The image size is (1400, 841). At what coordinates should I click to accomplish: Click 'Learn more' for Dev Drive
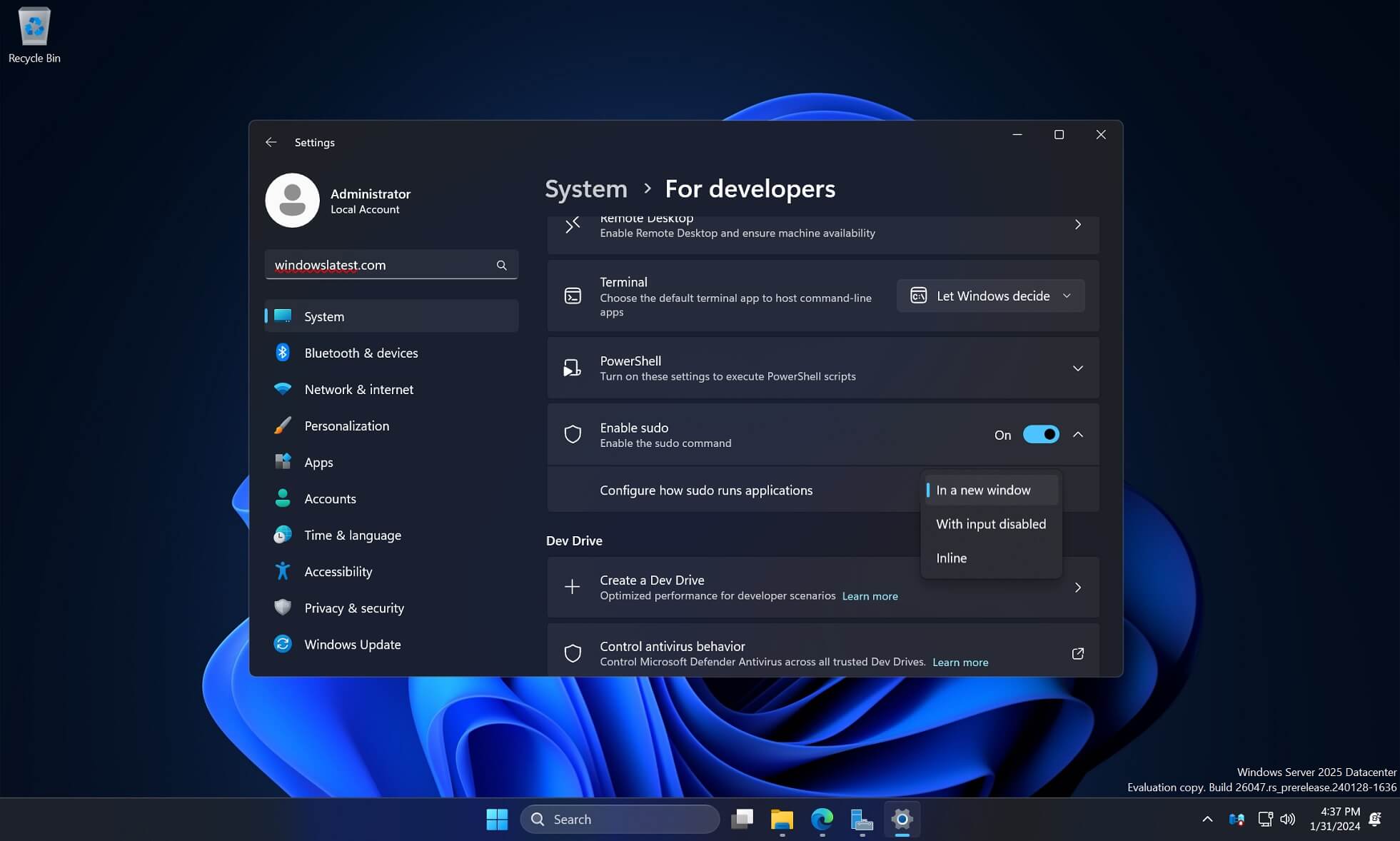869,595
